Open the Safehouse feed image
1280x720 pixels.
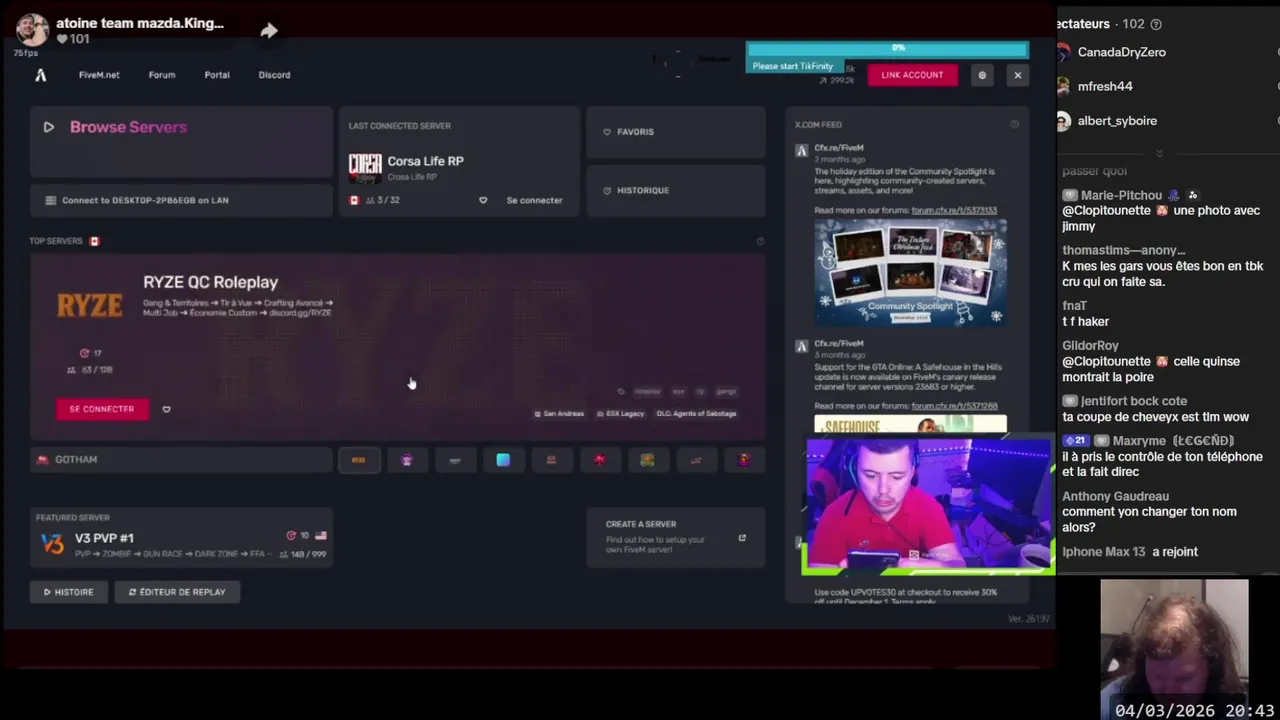pyautogui.click(x=910, y=425)
